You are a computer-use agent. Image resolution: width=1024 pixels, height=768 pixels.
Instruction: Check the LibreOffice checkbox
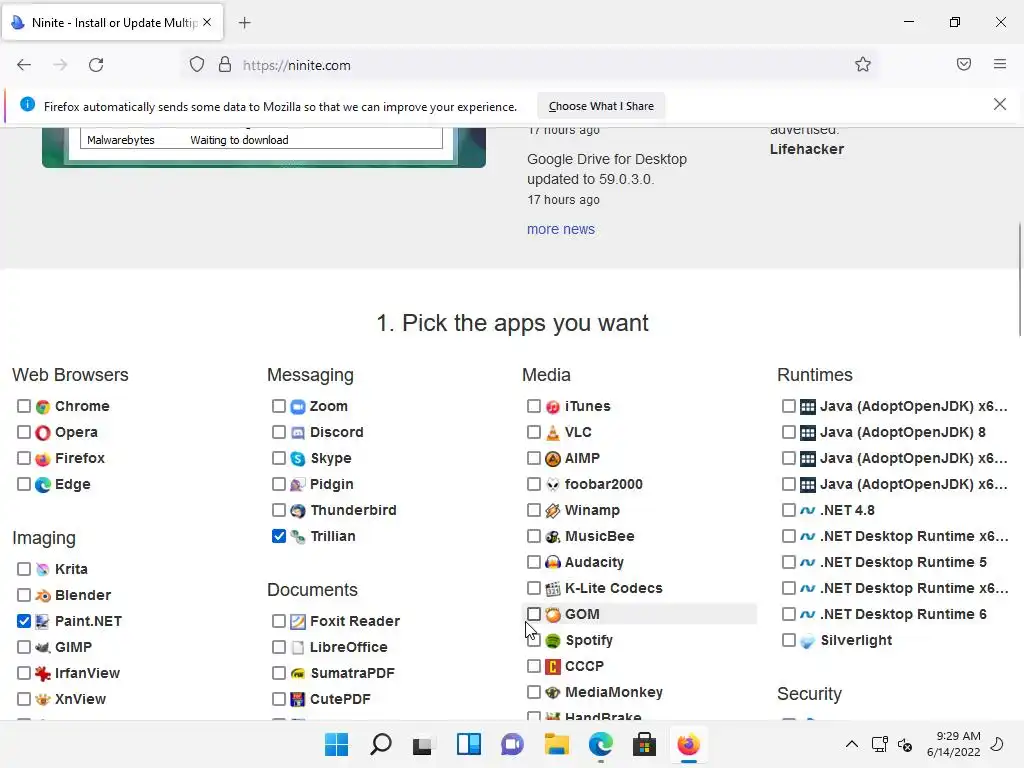(x=279, y=647)
